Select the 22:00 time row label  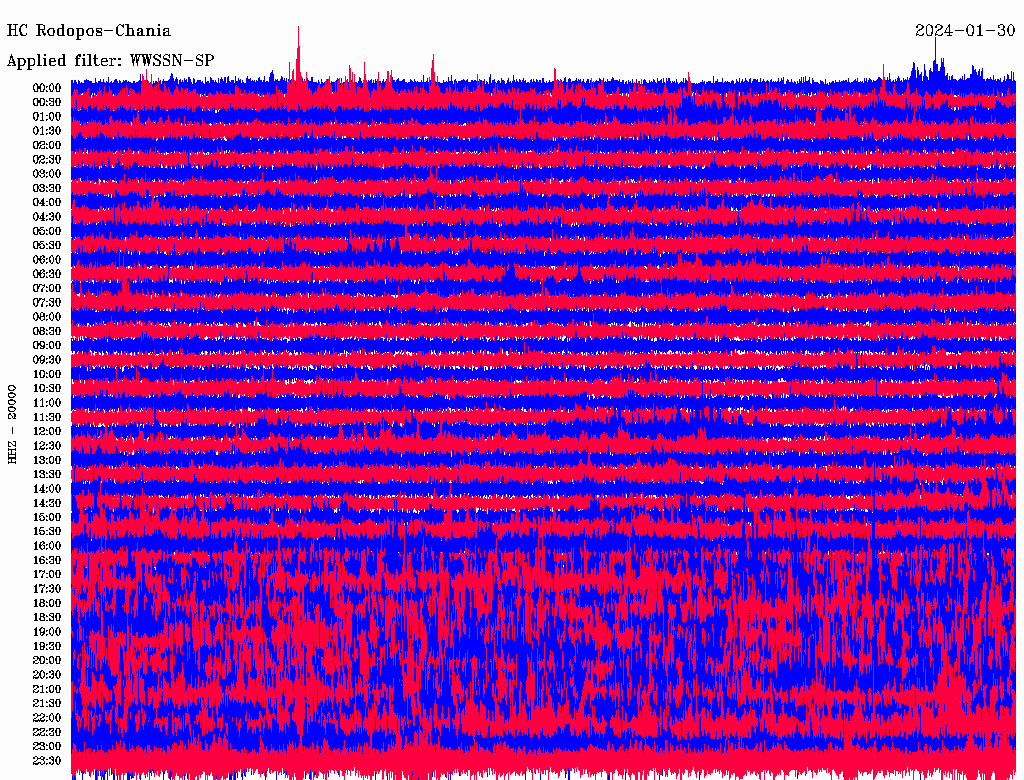tap(47, 717)
